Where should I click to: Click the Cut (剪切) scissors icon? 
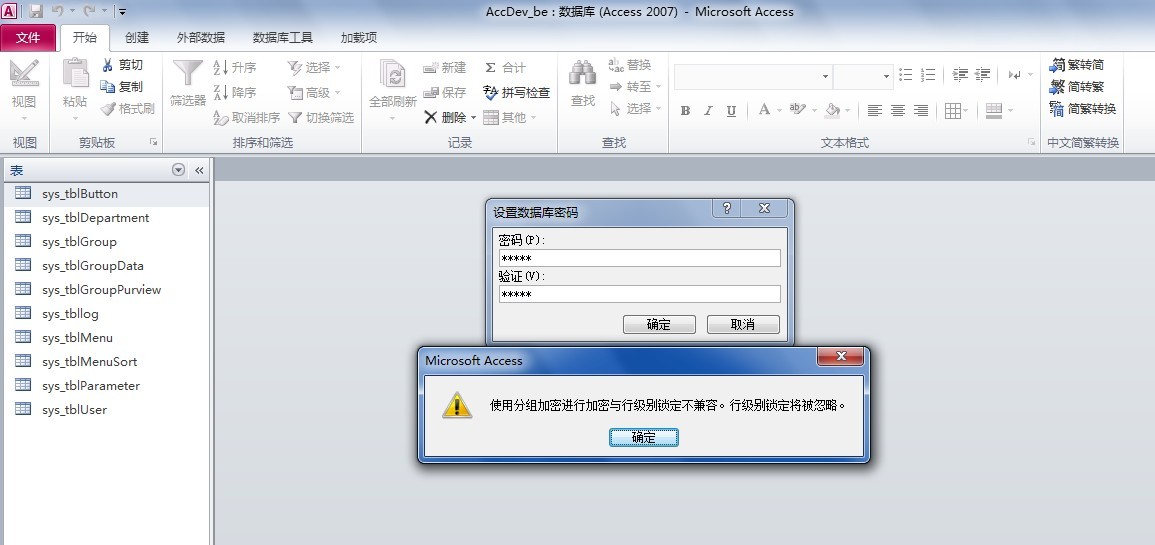coord(108,65)
